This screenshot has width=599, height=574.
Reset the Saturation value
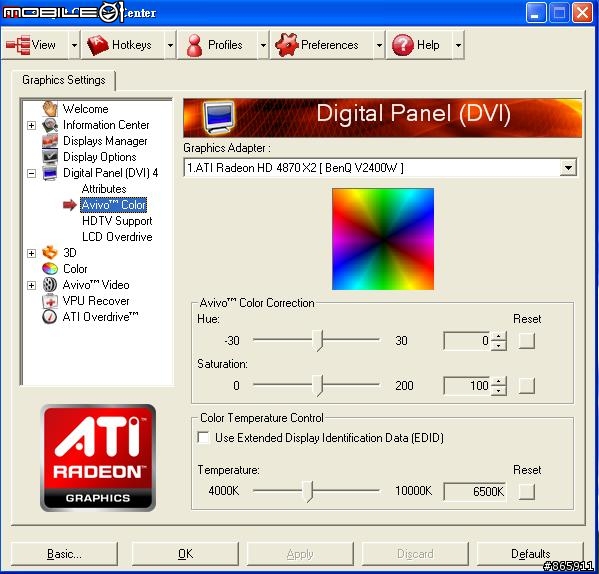pos(527,386)
